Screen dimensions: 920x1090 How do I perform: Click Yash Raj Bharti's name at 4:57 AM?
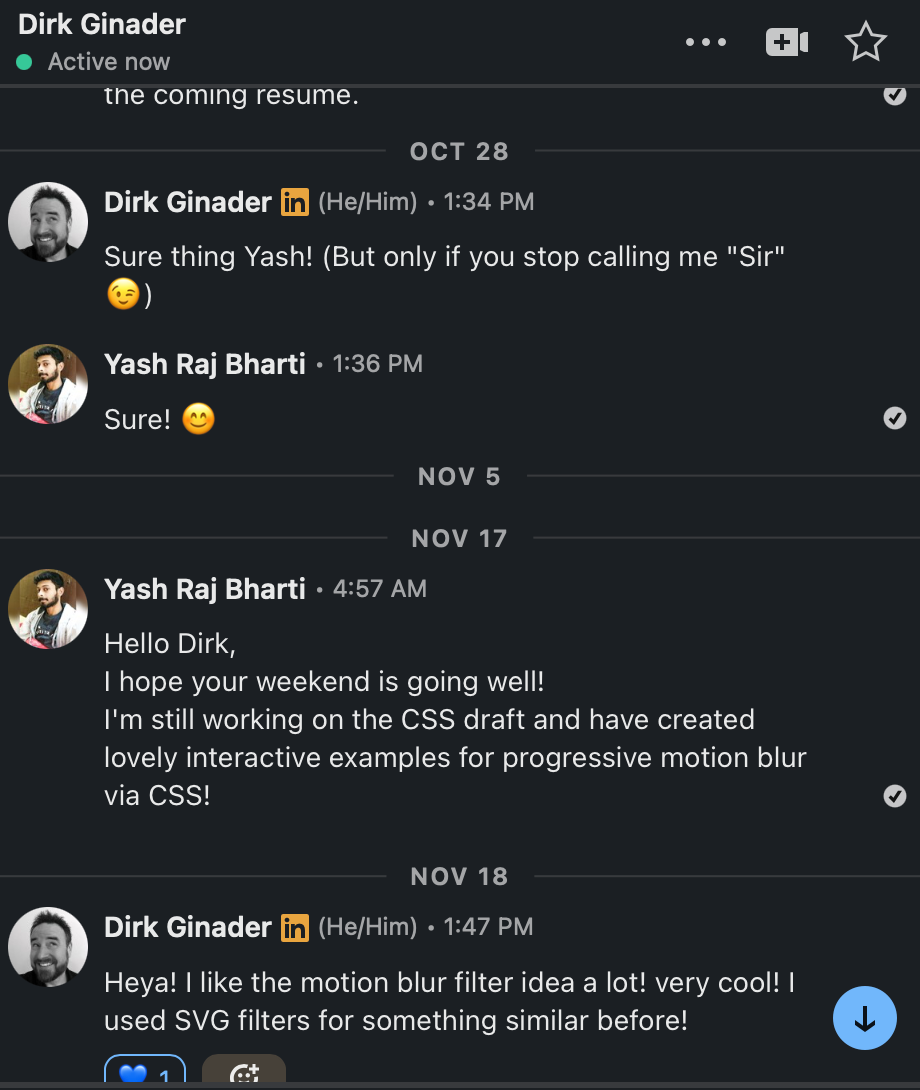(x=204, y=589)
